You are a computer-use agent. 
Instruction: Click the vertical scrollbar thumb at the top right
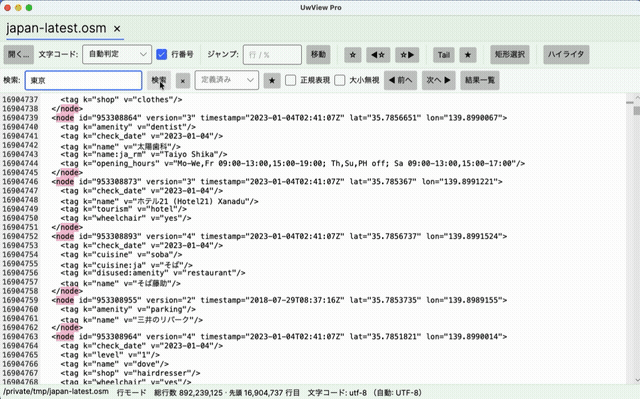click(x=636, y=111)
